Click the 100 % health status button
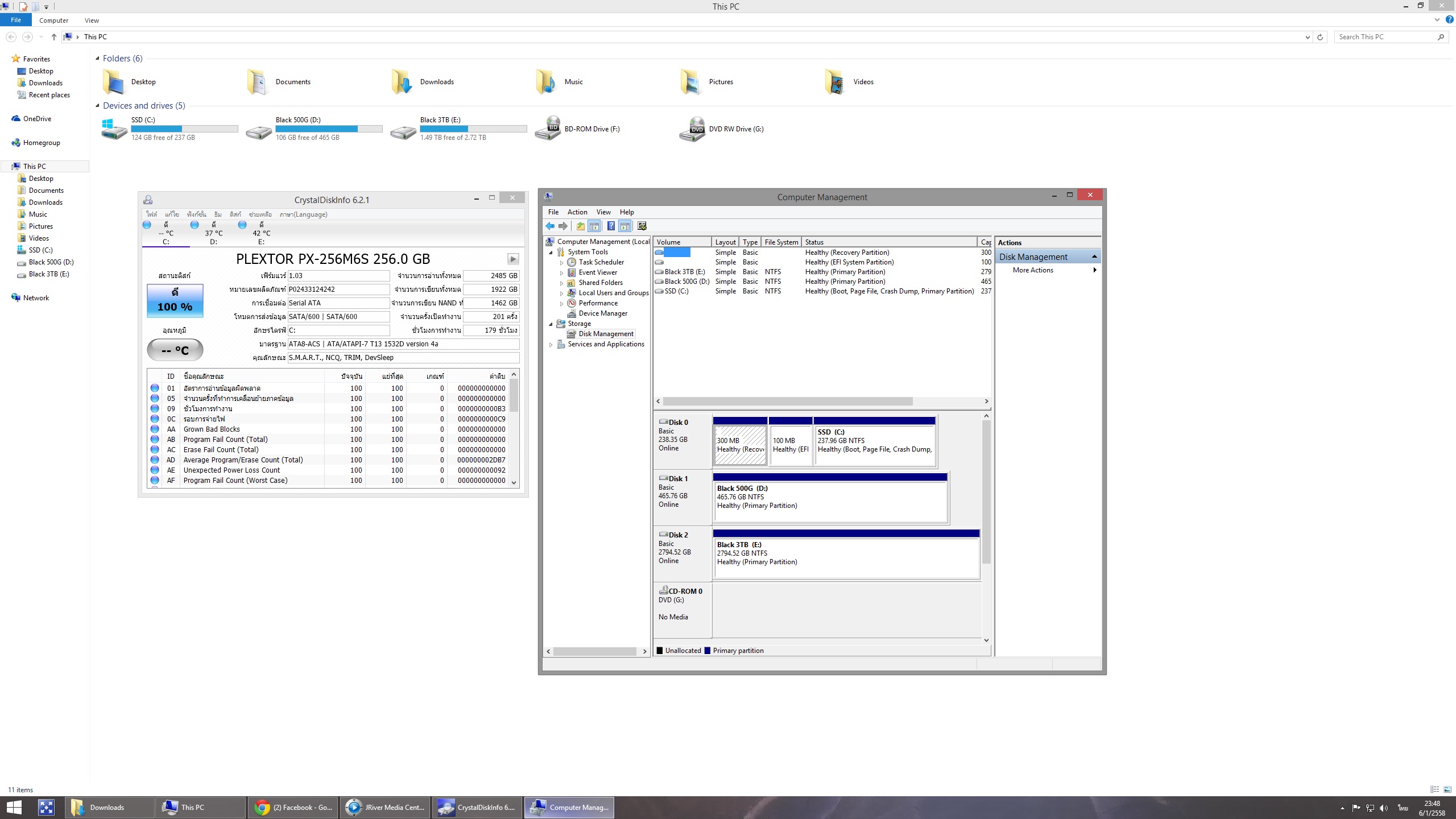1456x819 pixels. [x=175, y=300]
